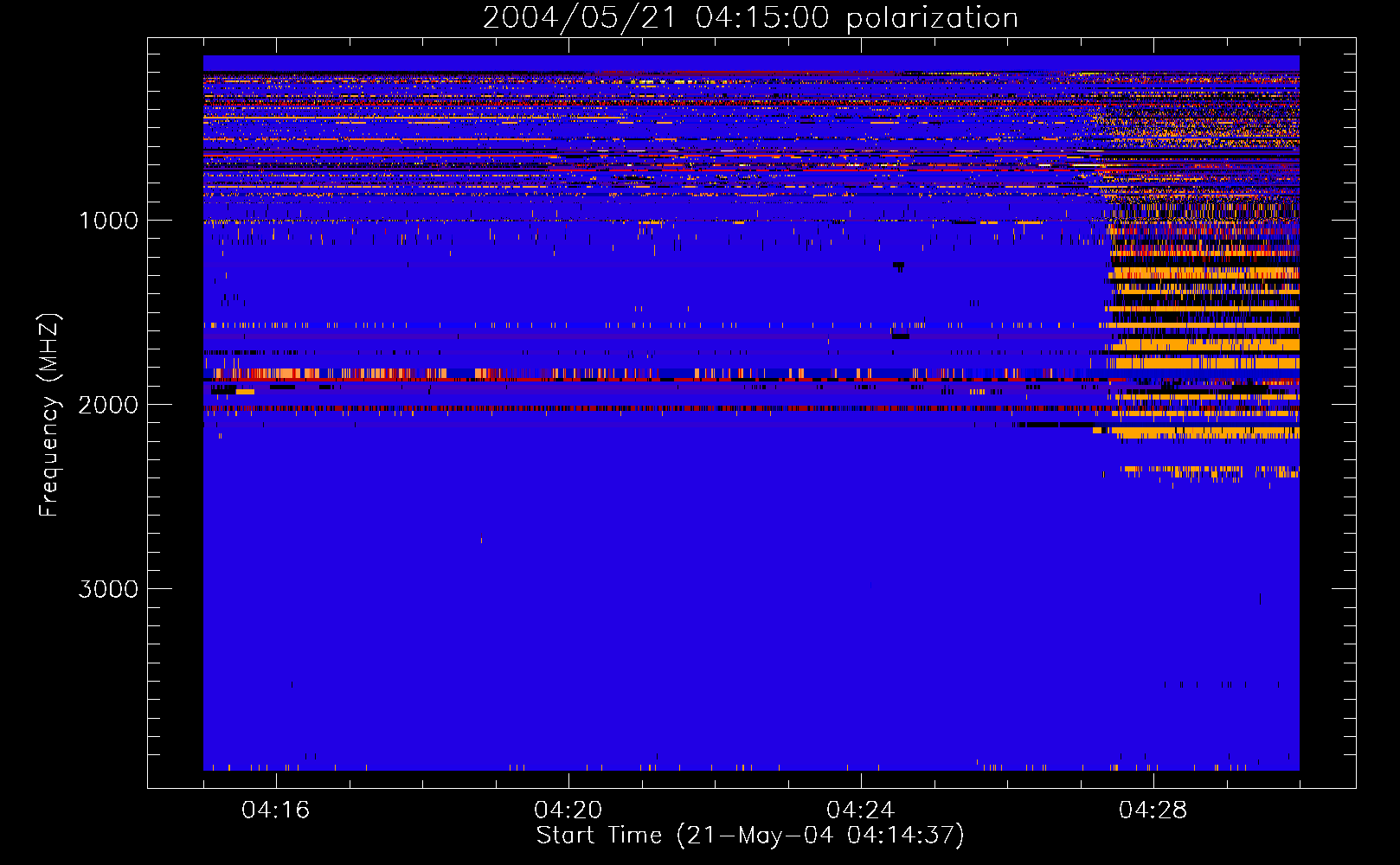
Task: Click the 1000 frequency tick label
Action: 108,221
